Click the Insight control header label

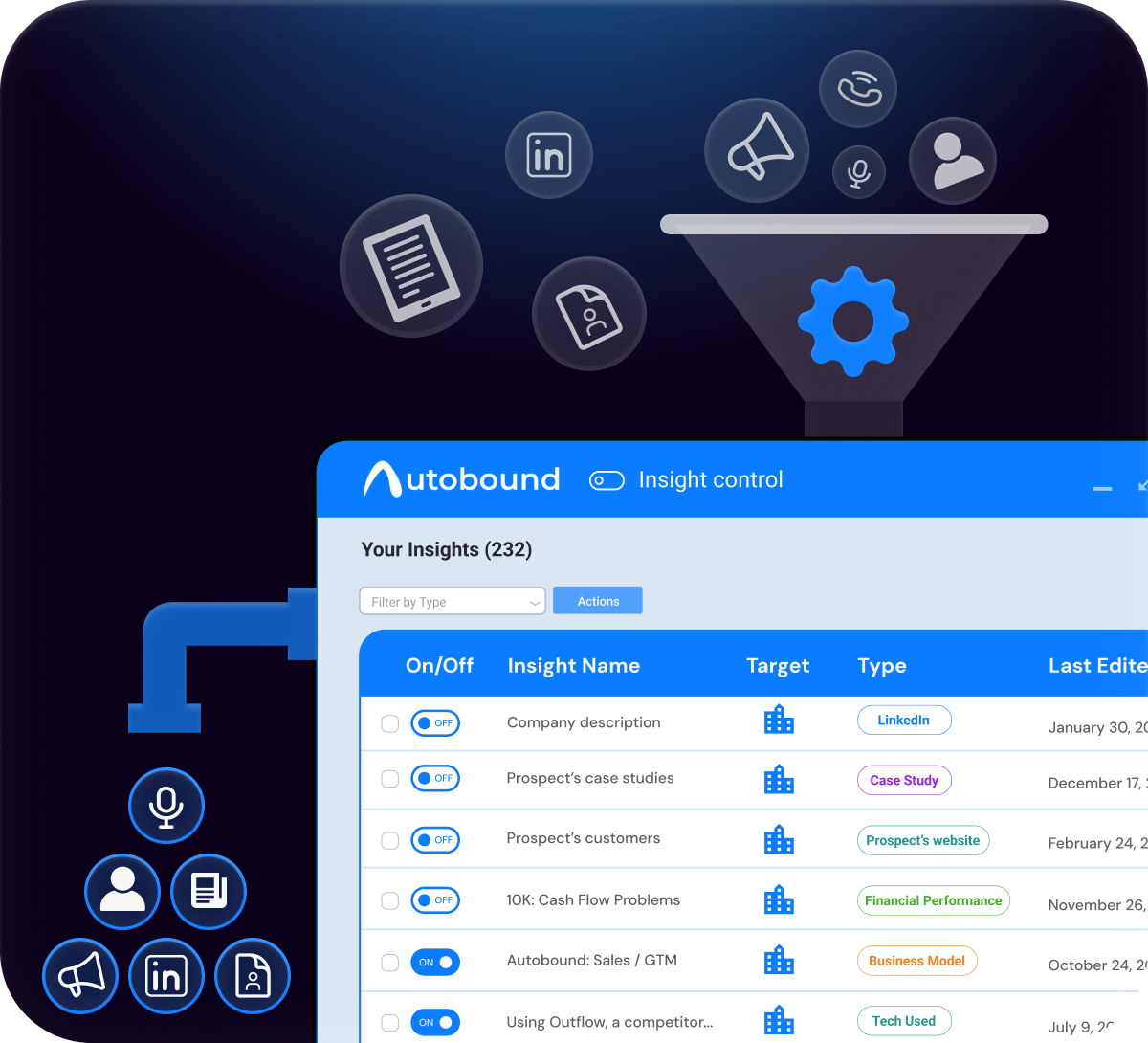pos(711,480)
